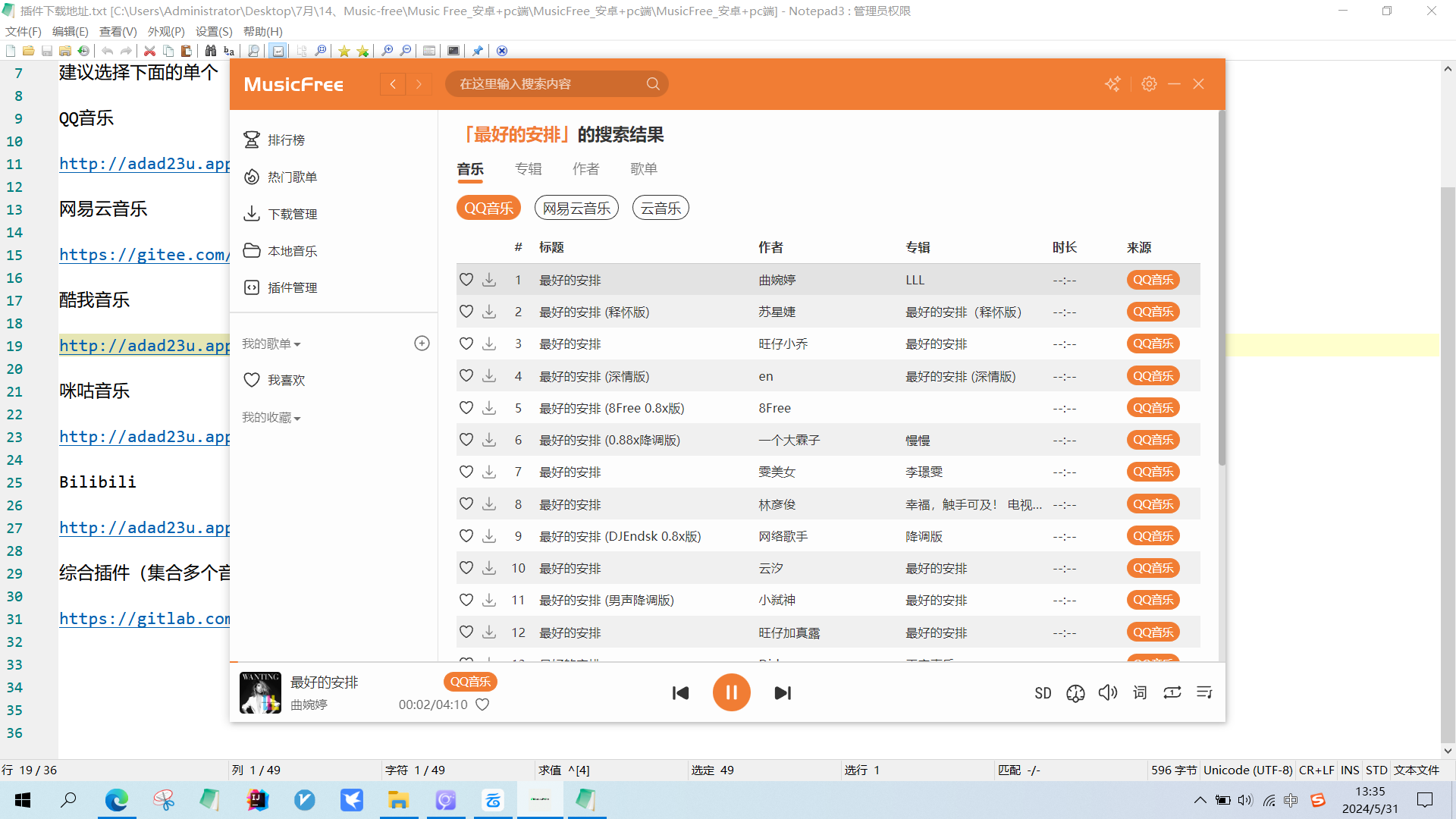Go to the previous track
This screenshot has width=1456, height=819.
coord(680,692)
